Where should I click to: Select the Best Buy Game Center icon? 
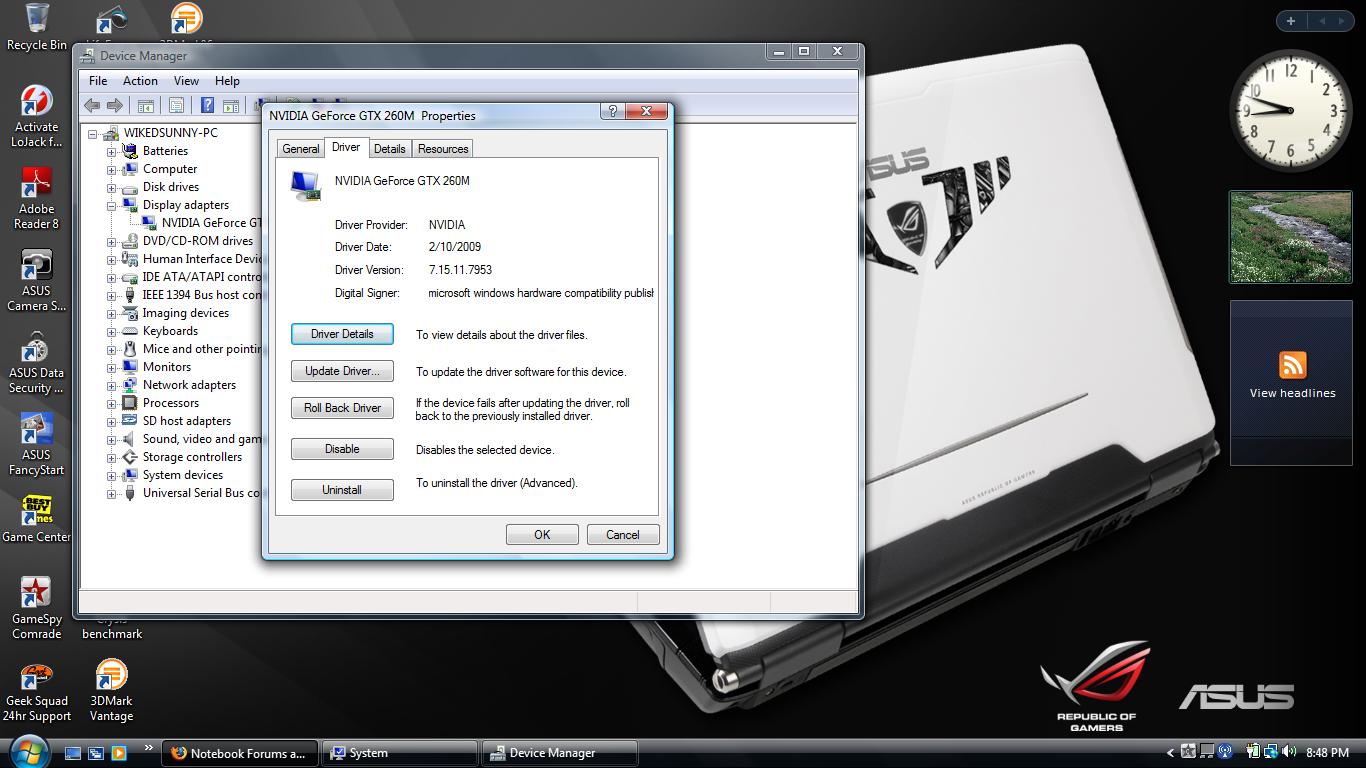pyautogui.click(x=37, y=520)
